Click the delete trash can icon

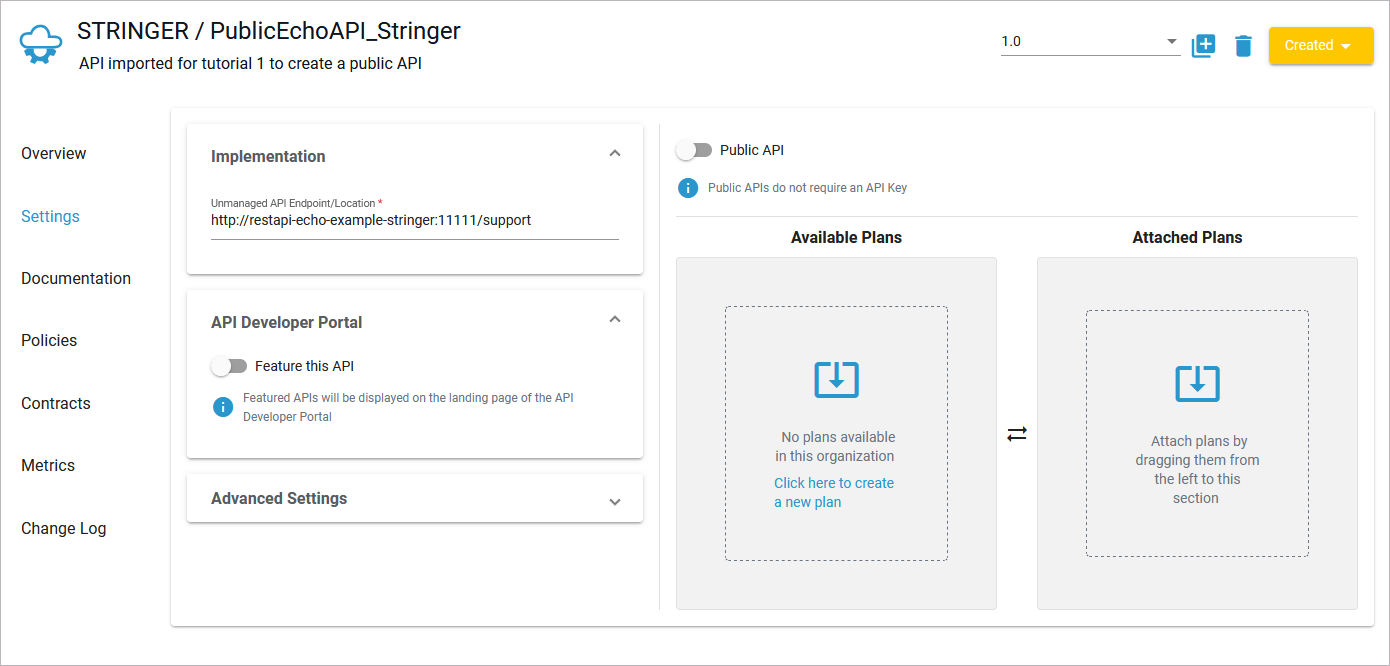point(1243,45)
